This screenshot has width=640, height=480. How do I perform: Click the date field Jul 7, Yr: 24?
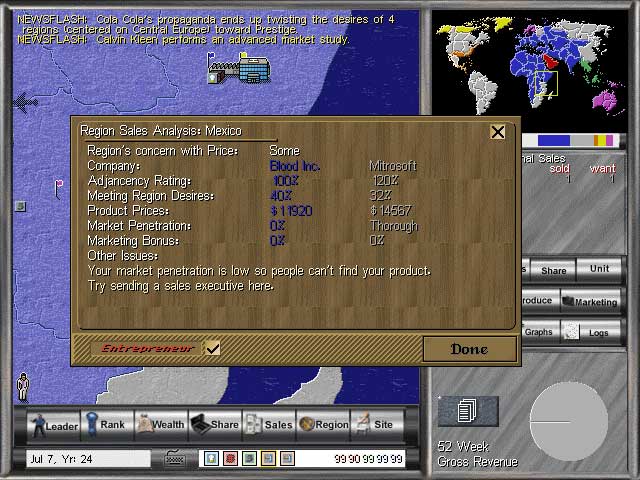[x=88, y=459]
